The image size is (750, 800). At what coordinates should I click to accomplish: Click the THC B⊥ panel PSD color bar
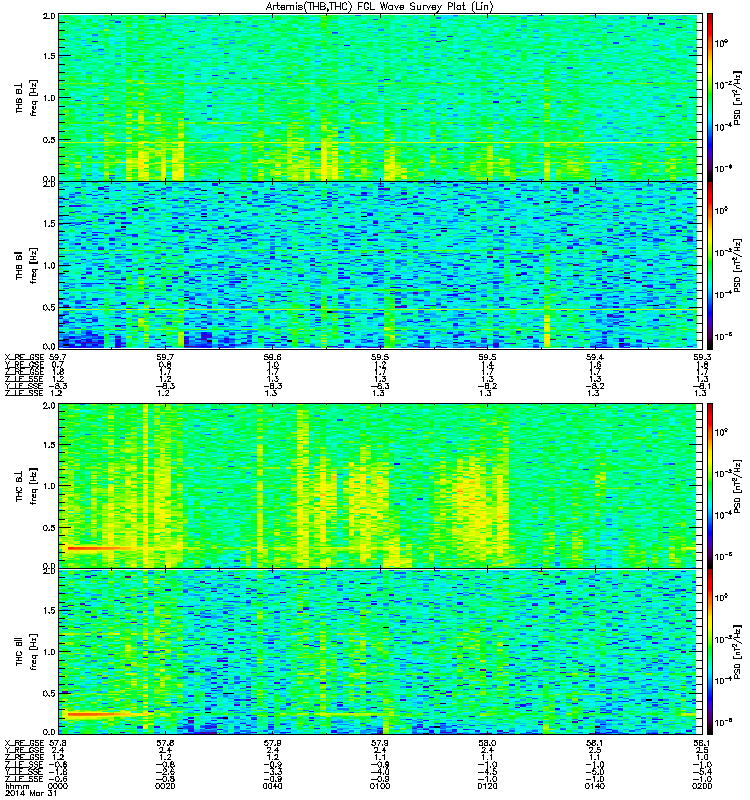tap(709, 486)
